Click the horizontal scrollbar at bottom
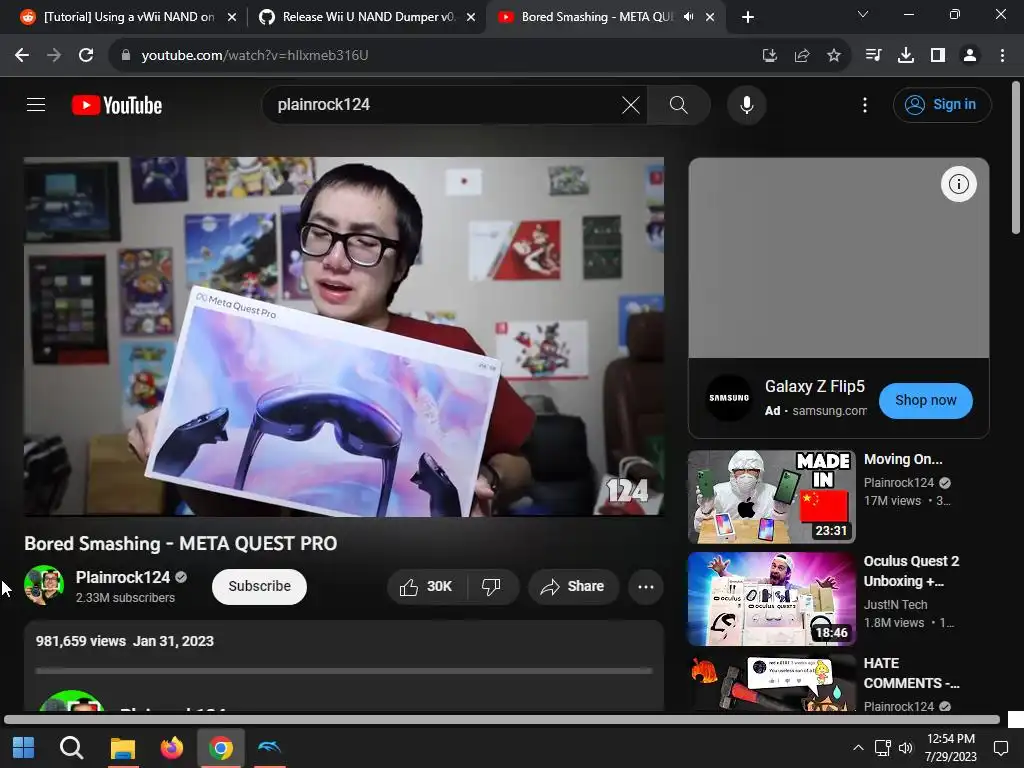The width and height of the screenshot is (1024, 768). 502,720
